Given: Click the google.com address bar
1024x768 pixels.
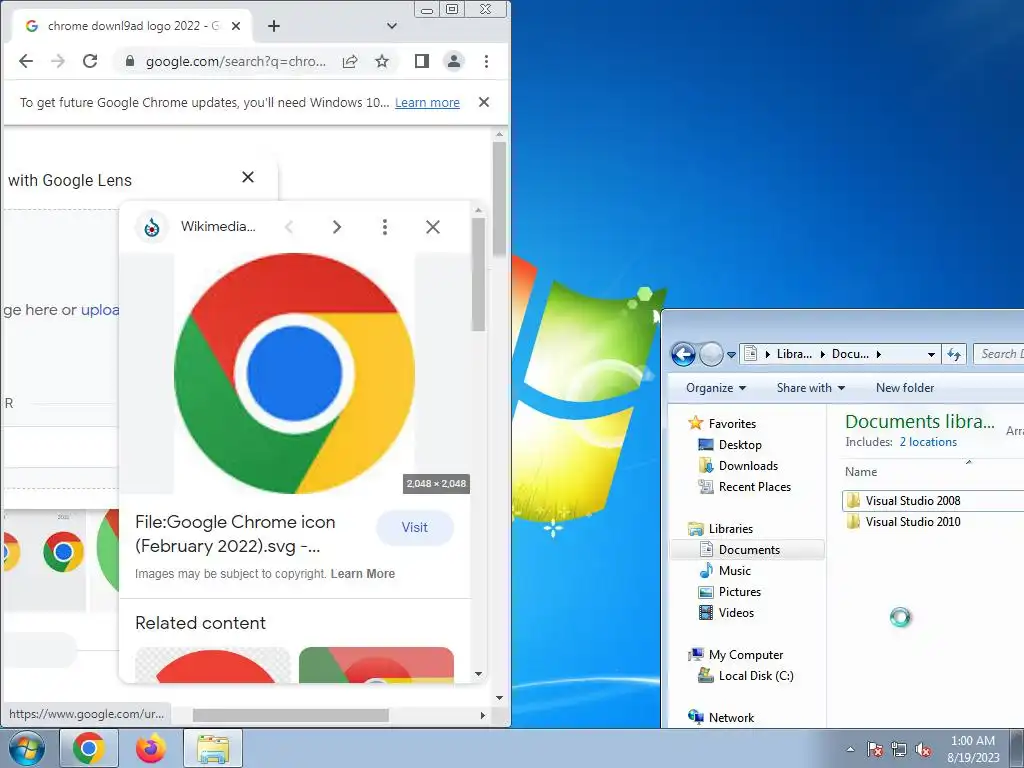Looking at the screenshot, I should tap(235, 61).
